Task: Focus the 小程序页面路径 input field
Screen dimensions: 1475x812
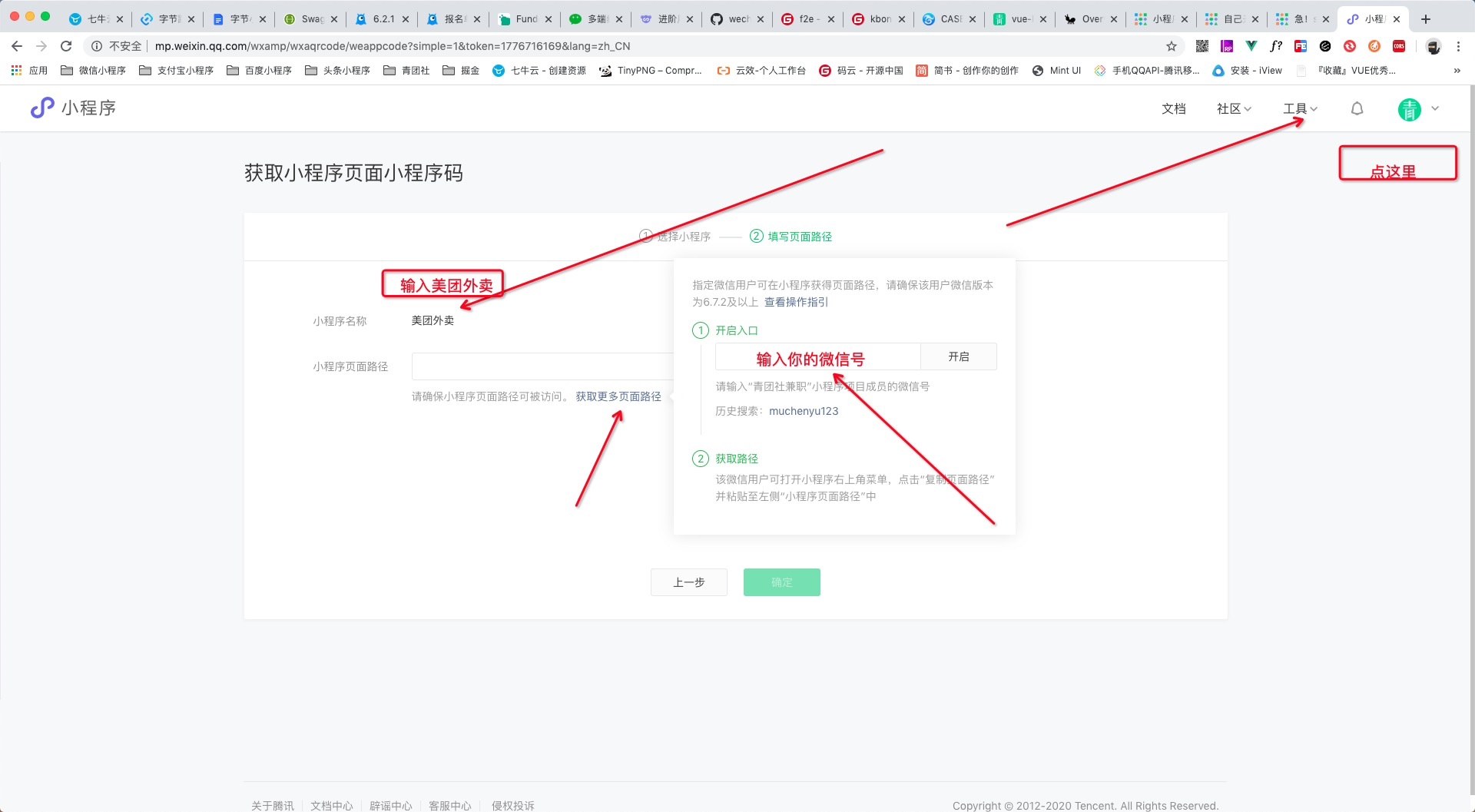Action: [x=542, y=366]
